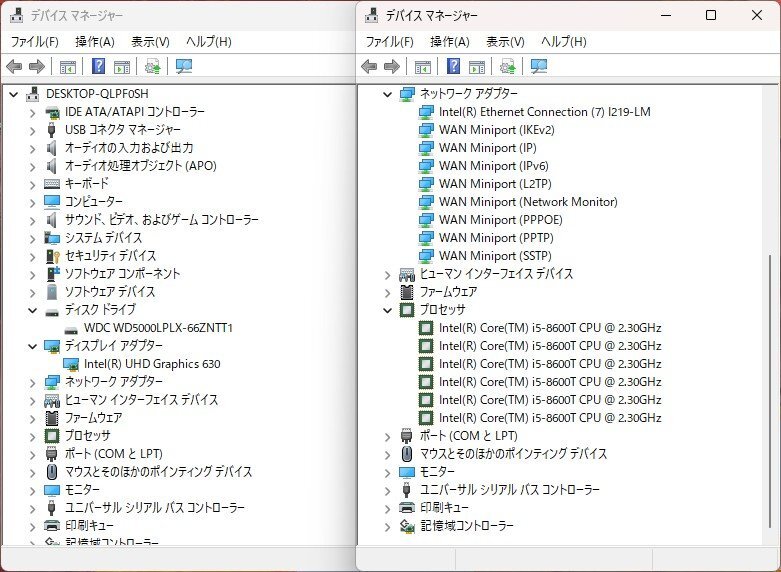The image size is (781, 572).
Task: Click the プロセッサ icon in left window
Action: pyautogui.click(x=52, y=436)
